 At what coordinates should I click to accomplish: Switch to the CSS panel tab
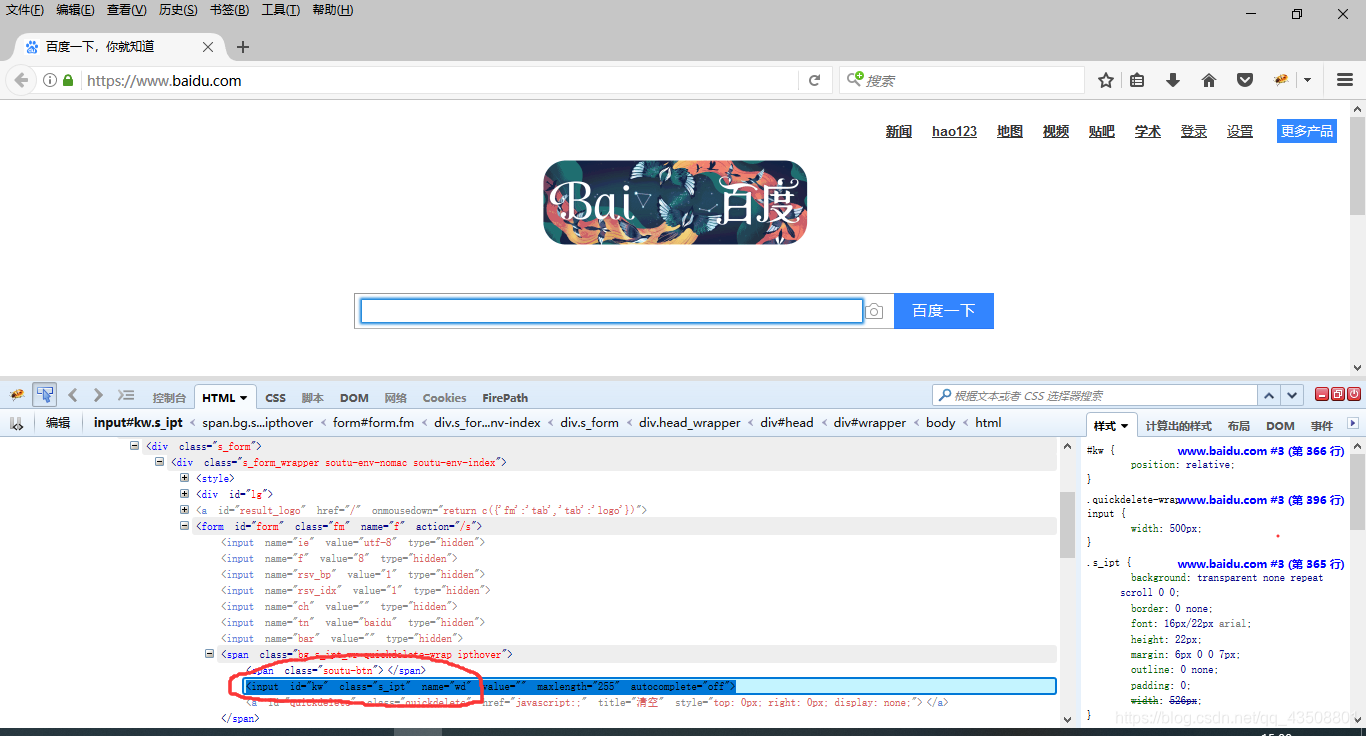[275, 398]
